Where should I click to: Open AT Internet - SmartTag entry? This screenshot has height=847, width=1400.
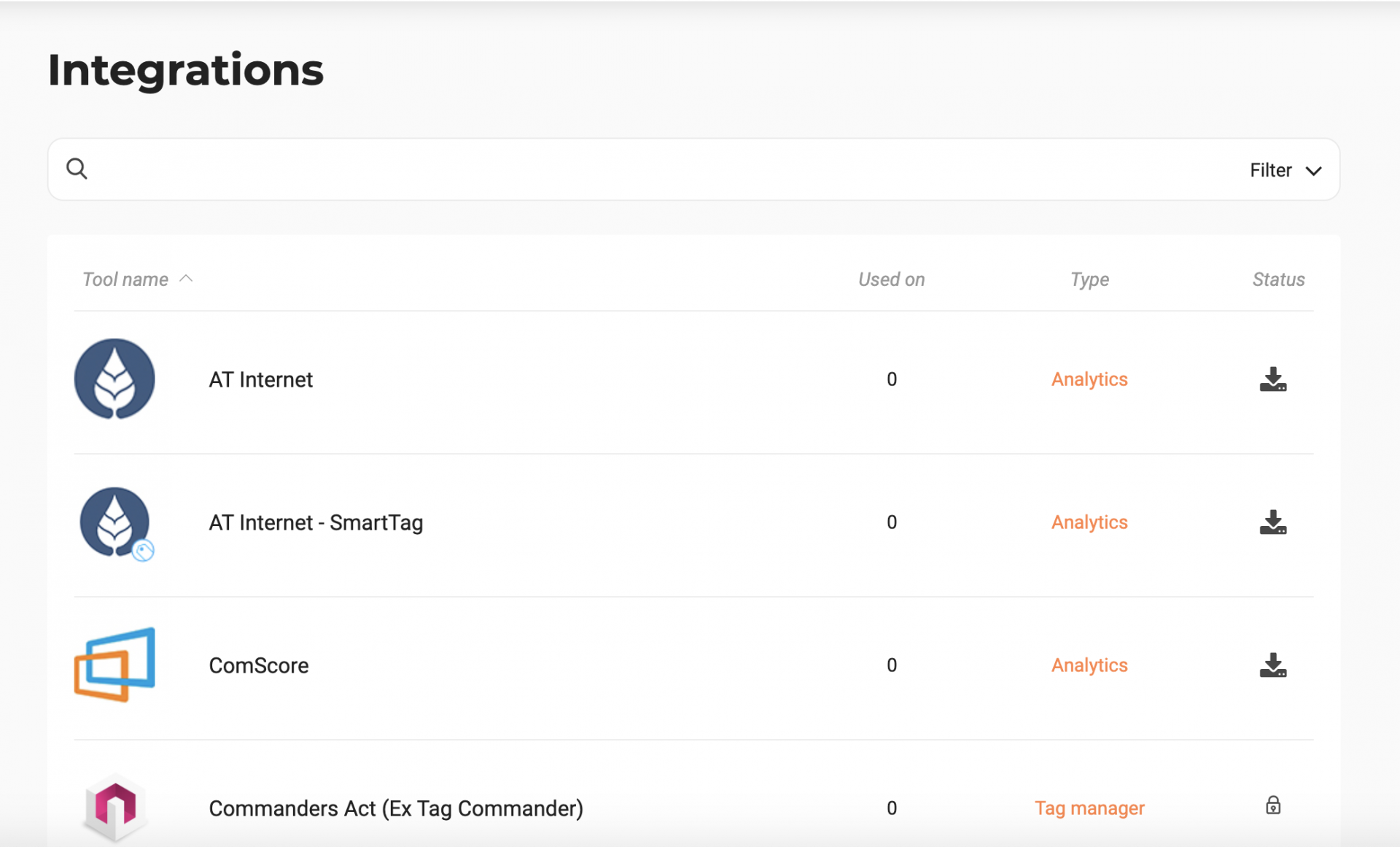[x=316, y=522]
